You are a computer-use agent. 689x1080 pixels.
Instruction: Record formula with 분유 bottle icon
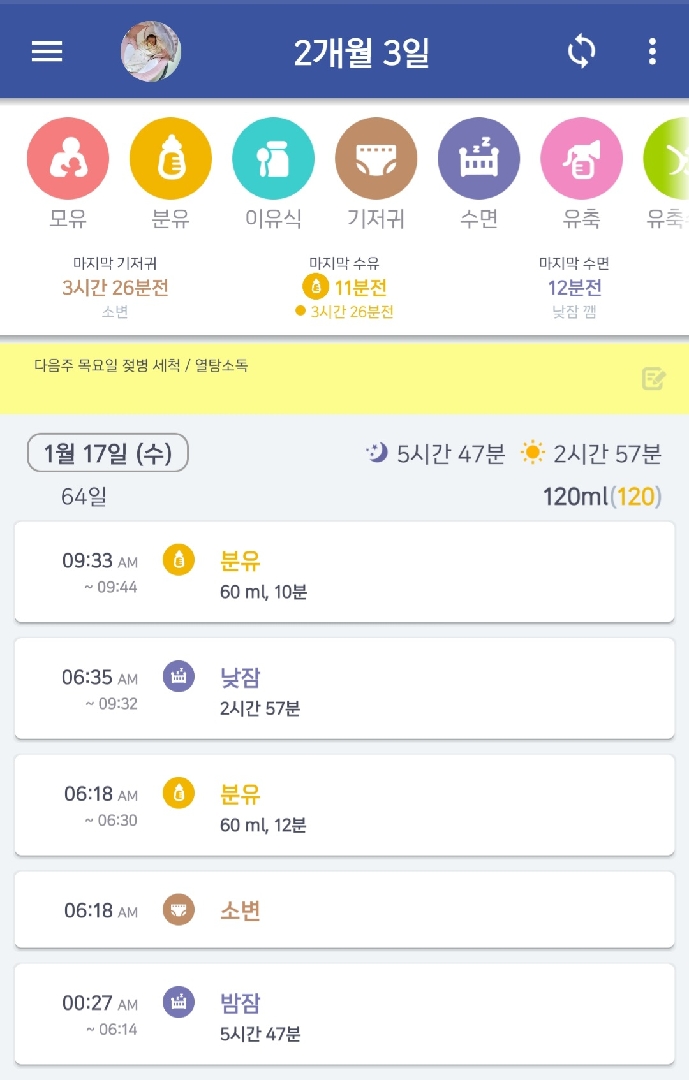pyautogui.click(x=171, y=160)
